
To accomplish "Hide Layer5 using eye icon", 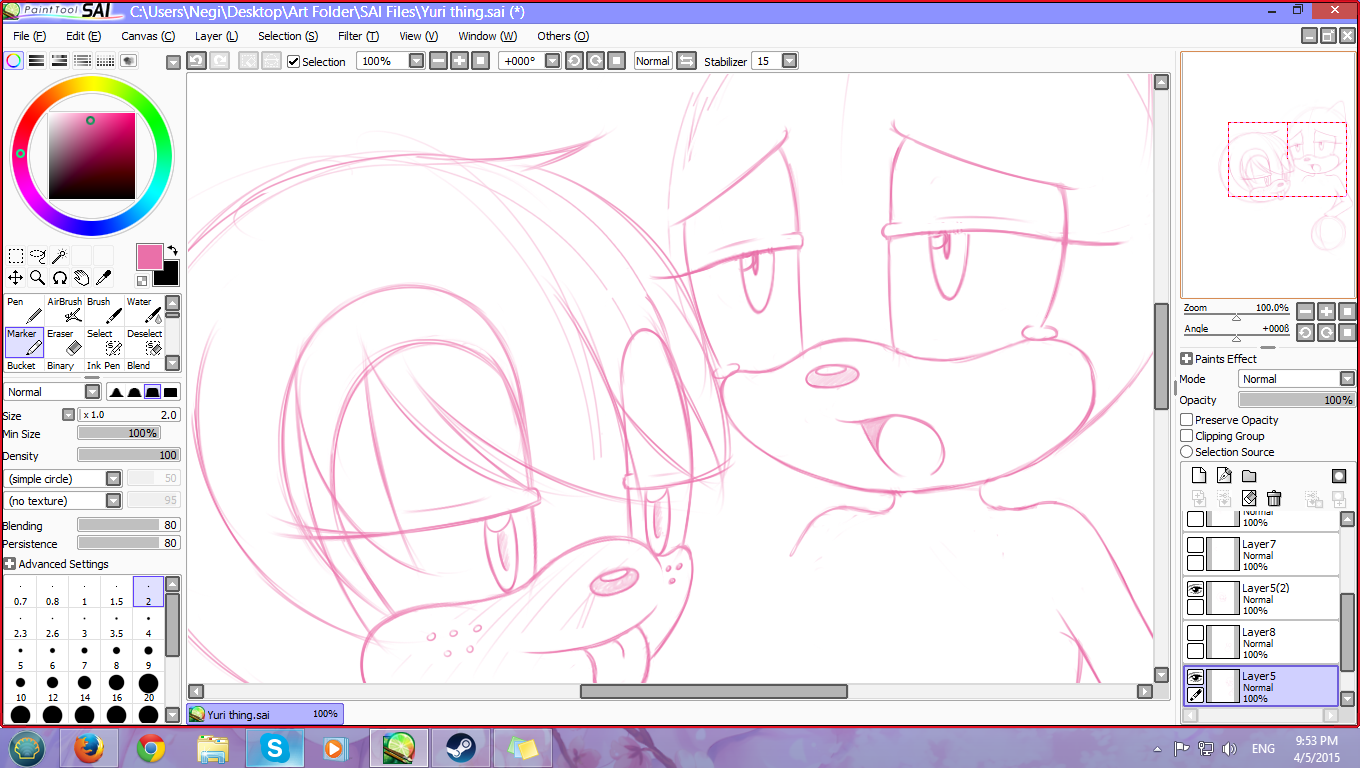I will tap(1195, 678).
